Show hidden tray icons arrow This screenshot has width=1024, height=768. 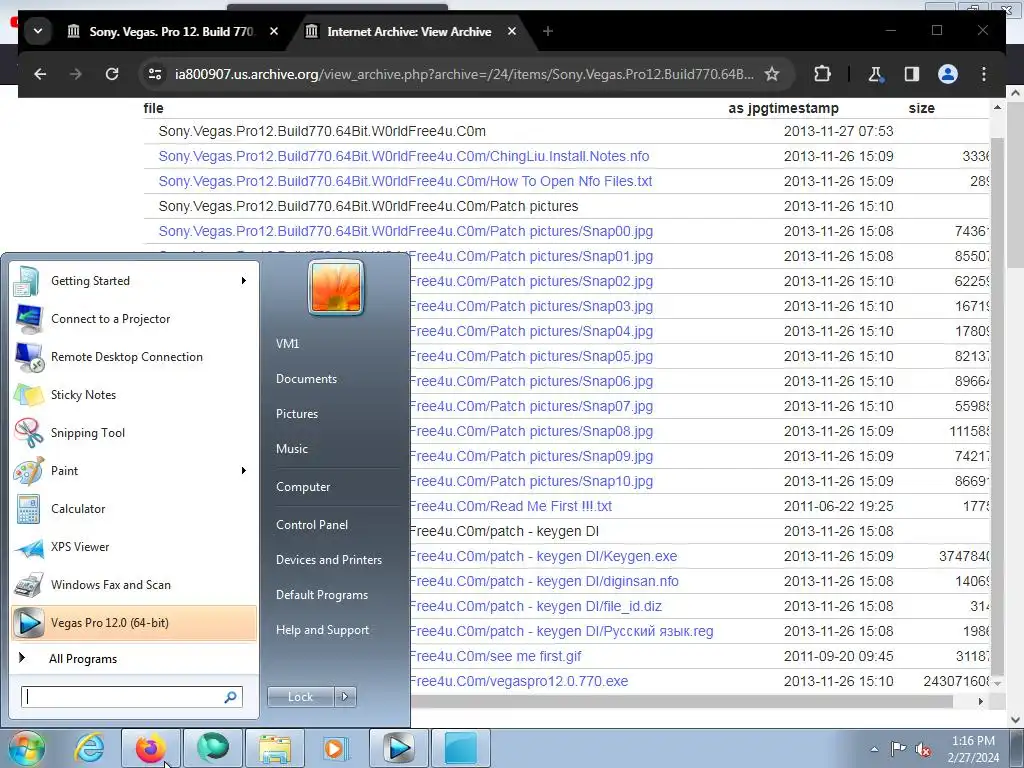pos(874,749)
